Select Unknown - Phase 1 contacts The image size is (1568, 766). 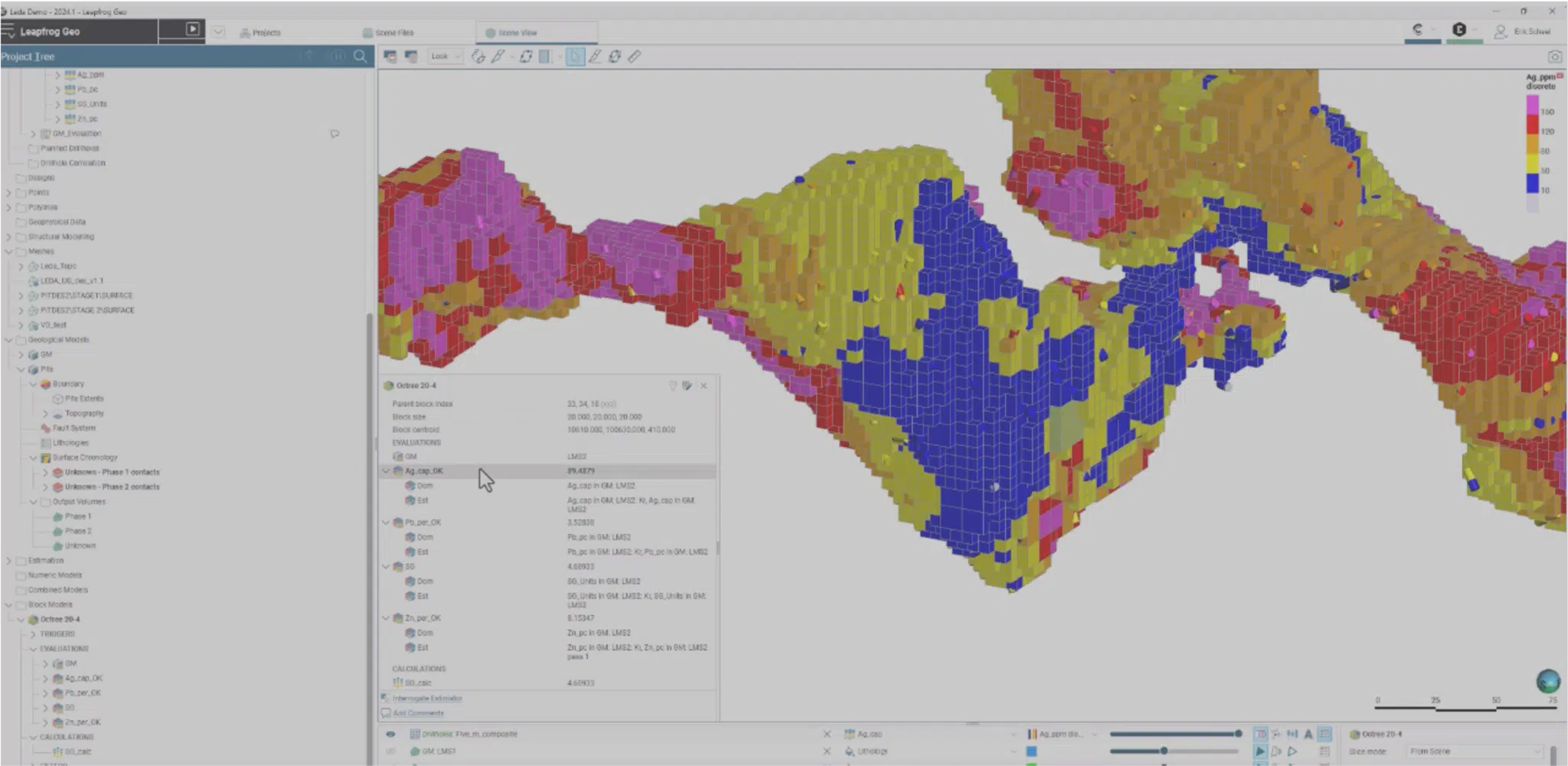click(112, 472)
